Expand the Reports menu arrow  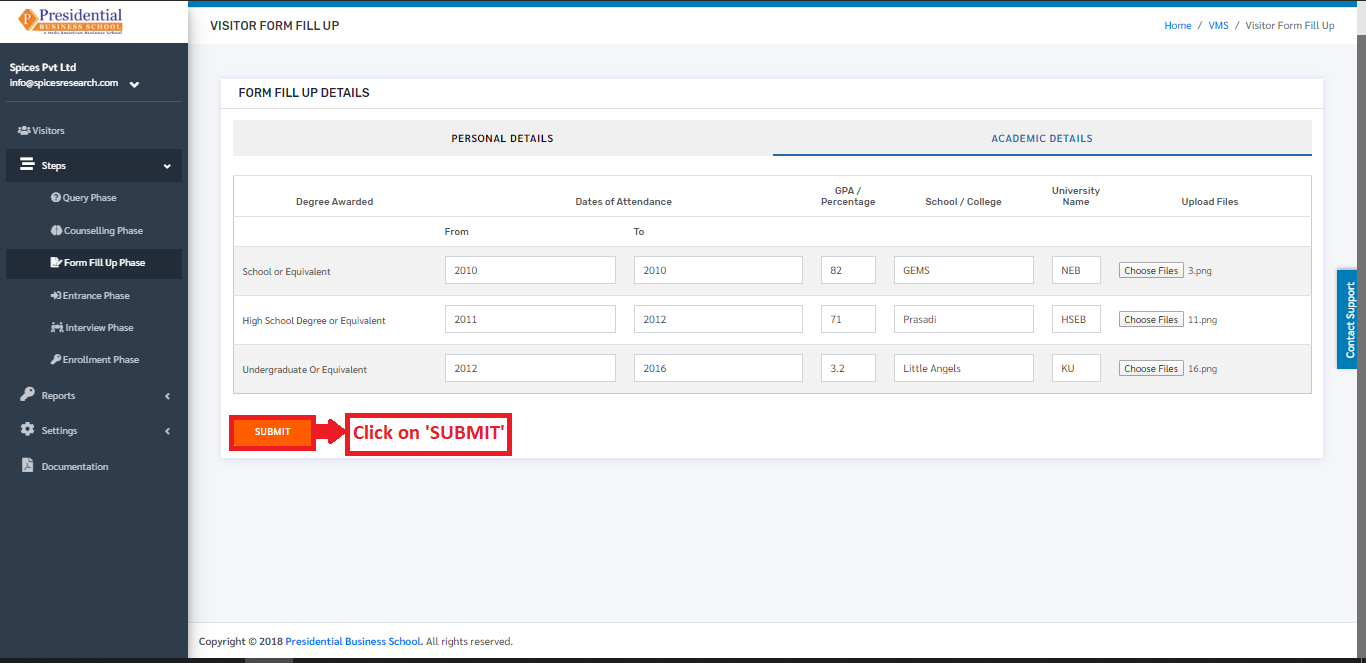tap(167, 396)
